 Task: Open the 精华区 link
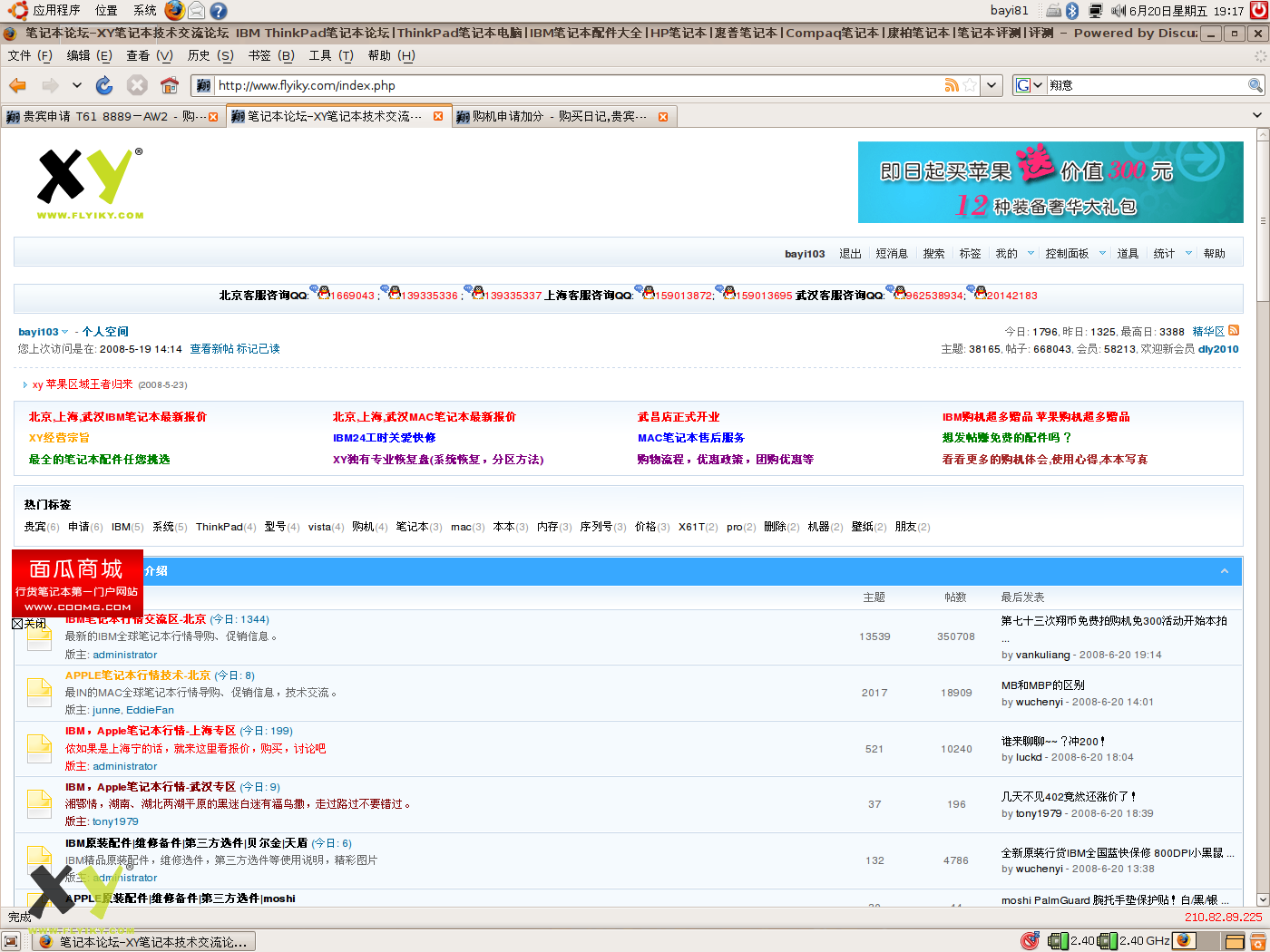[x=1208, y=332]
